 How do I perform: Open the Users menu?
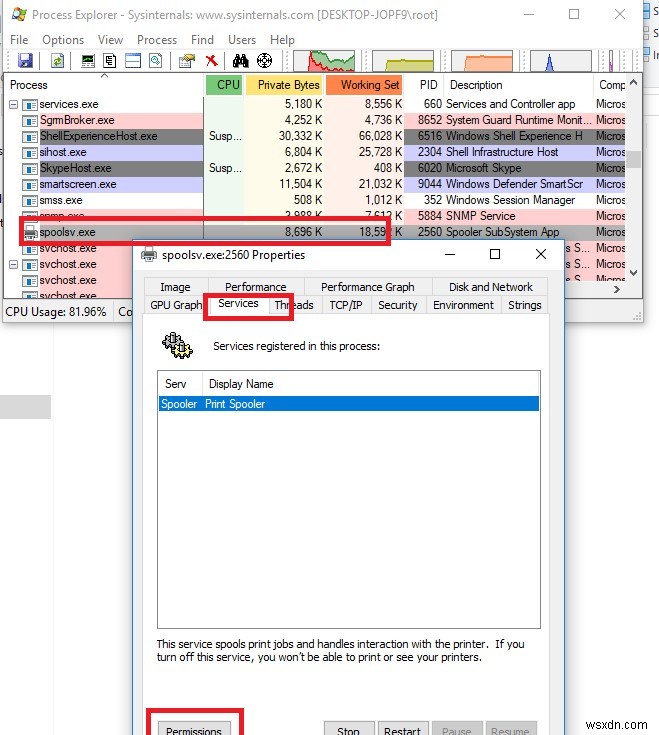pyautogui.click(x=242, y=40)
